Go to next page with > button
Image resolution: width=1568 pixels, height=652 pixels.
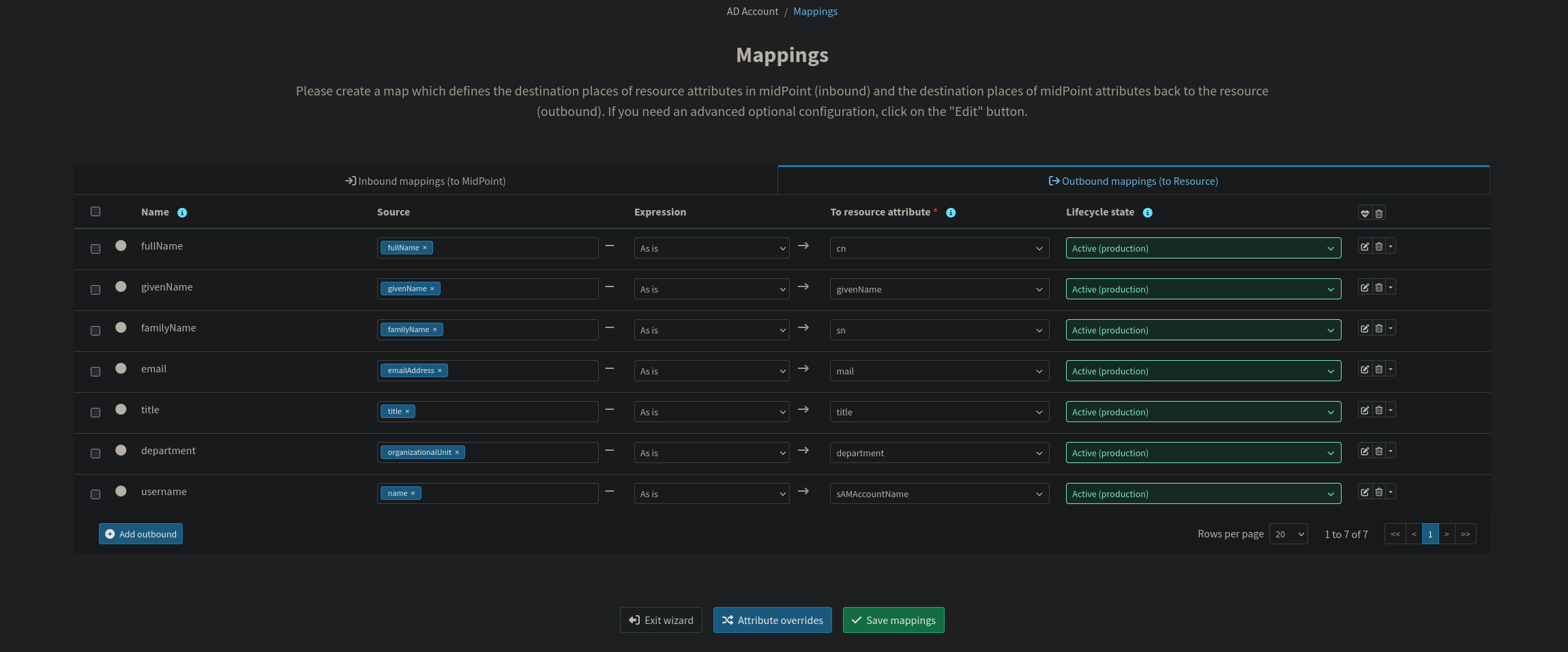point(1447,534)
